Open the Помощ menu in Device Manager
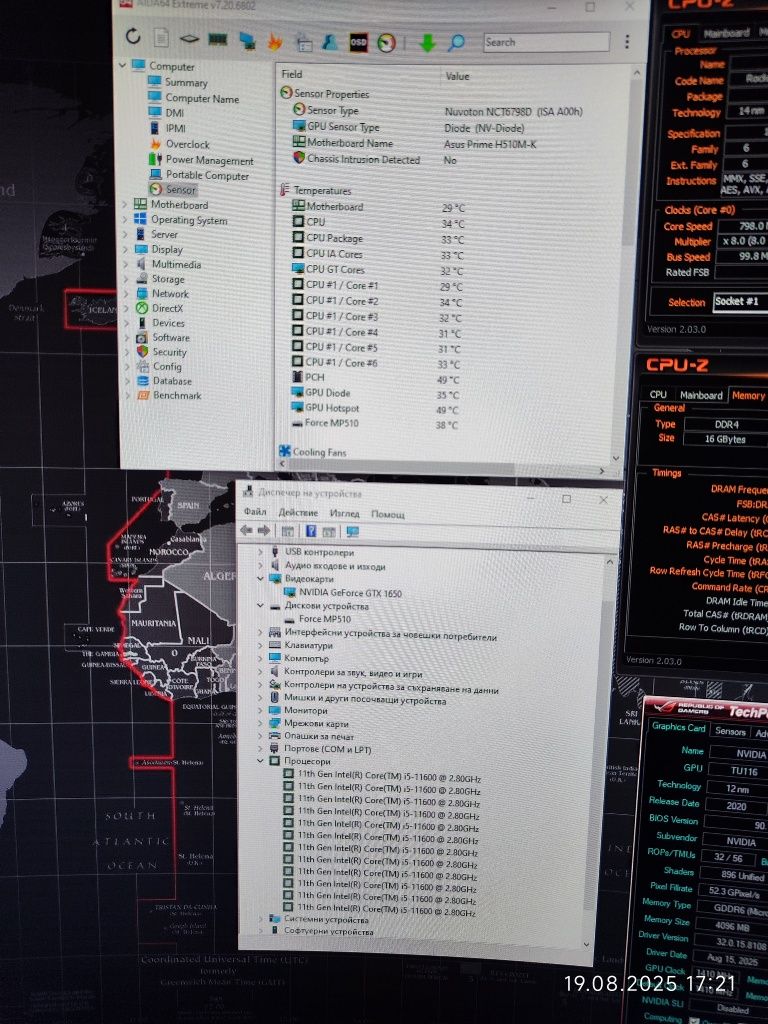768x1024 pixels. [x=388, y=515]
